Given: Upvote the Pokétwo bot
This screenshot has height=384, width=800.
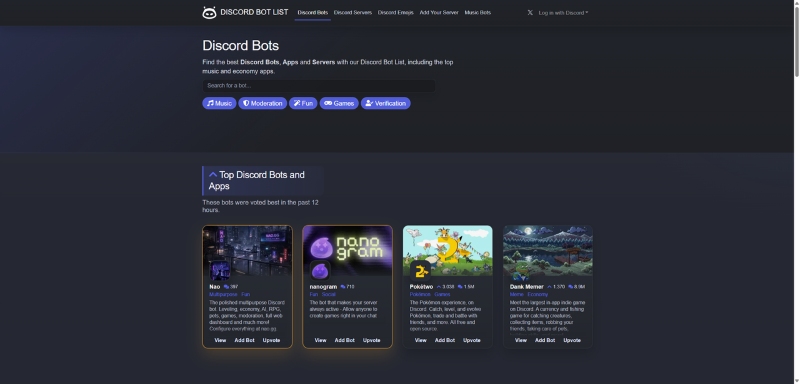Looking at the screenshot, I should tap(472, 341).
